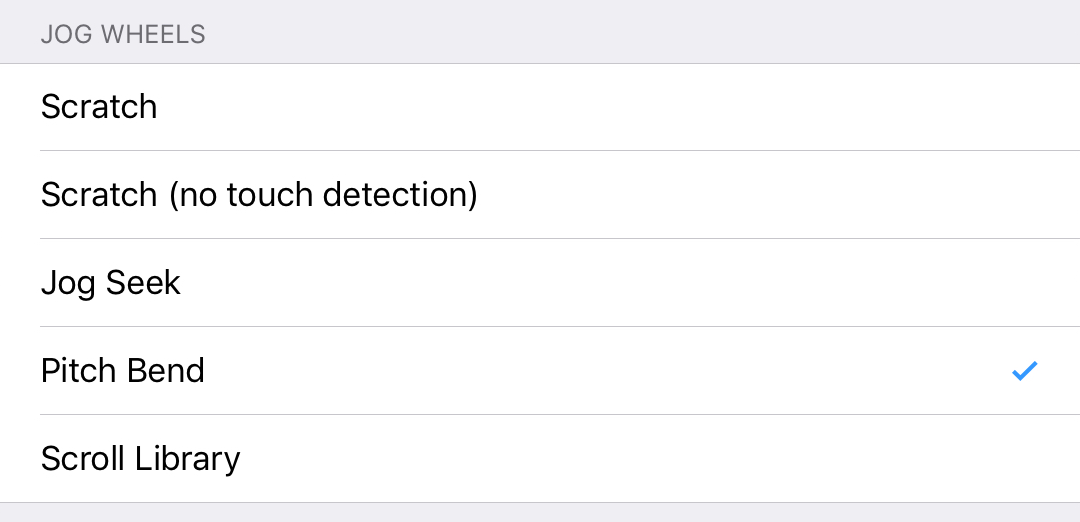Tap the Pitch Bend option
The width and height of the screenshot is (1080, 522).
click(x=540, y=370)
